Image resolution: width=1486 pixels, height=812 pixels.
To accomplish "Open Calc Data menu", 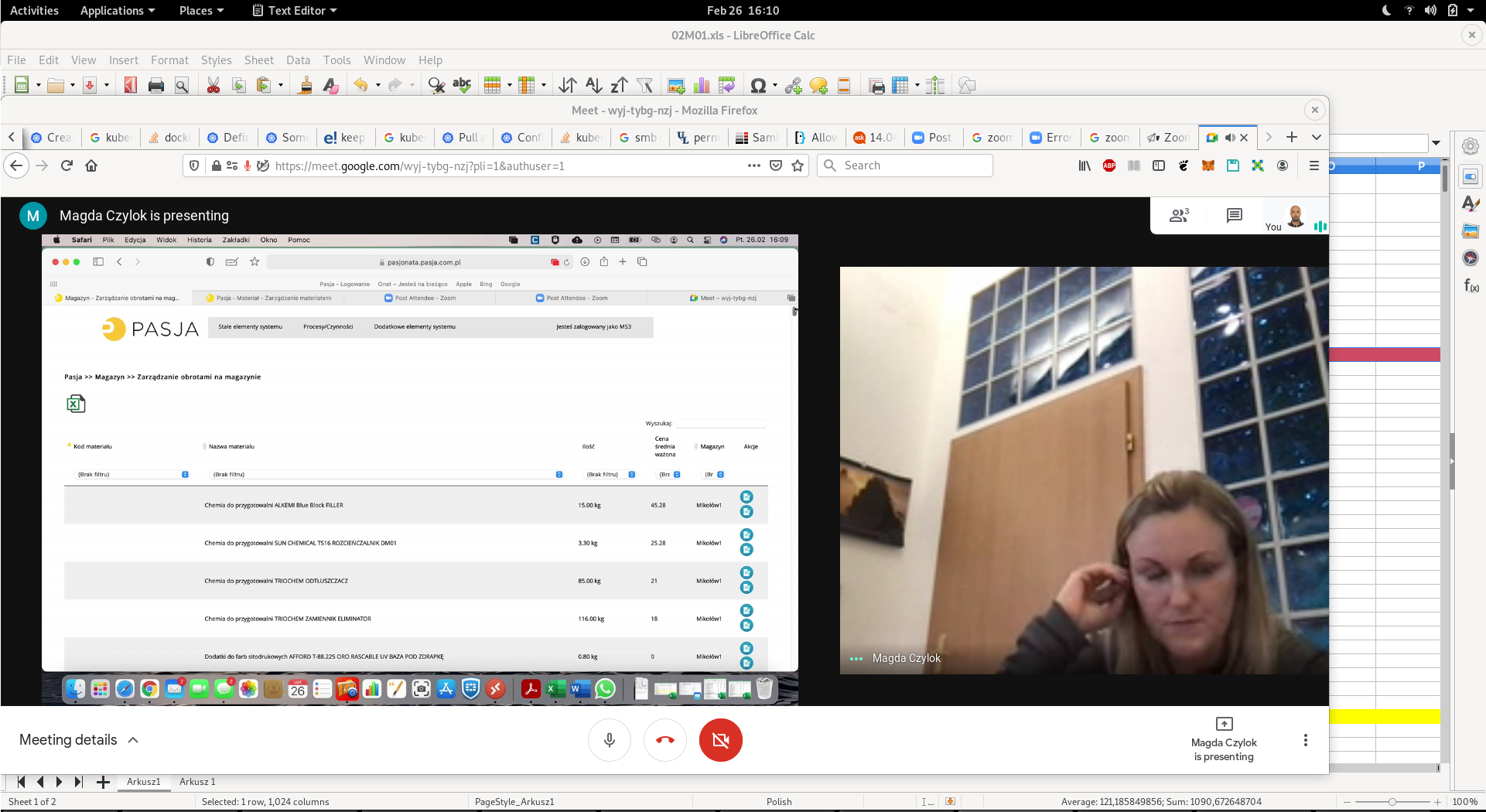I will pyautogui.click(x=298, y=60).
